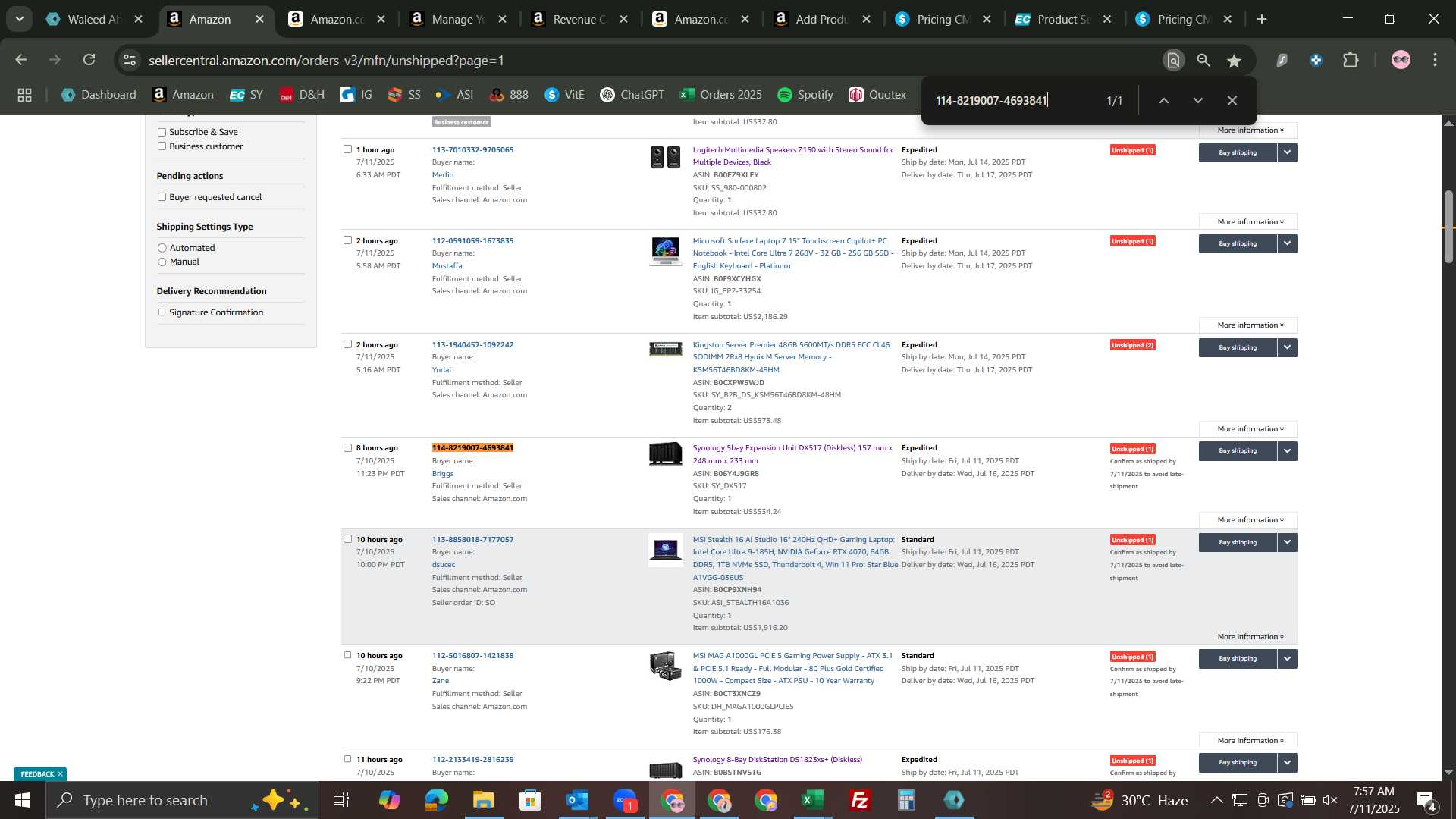Open File Explorer from the taskbar
This screenshot has height=819, width=1456.
[483, 800]
